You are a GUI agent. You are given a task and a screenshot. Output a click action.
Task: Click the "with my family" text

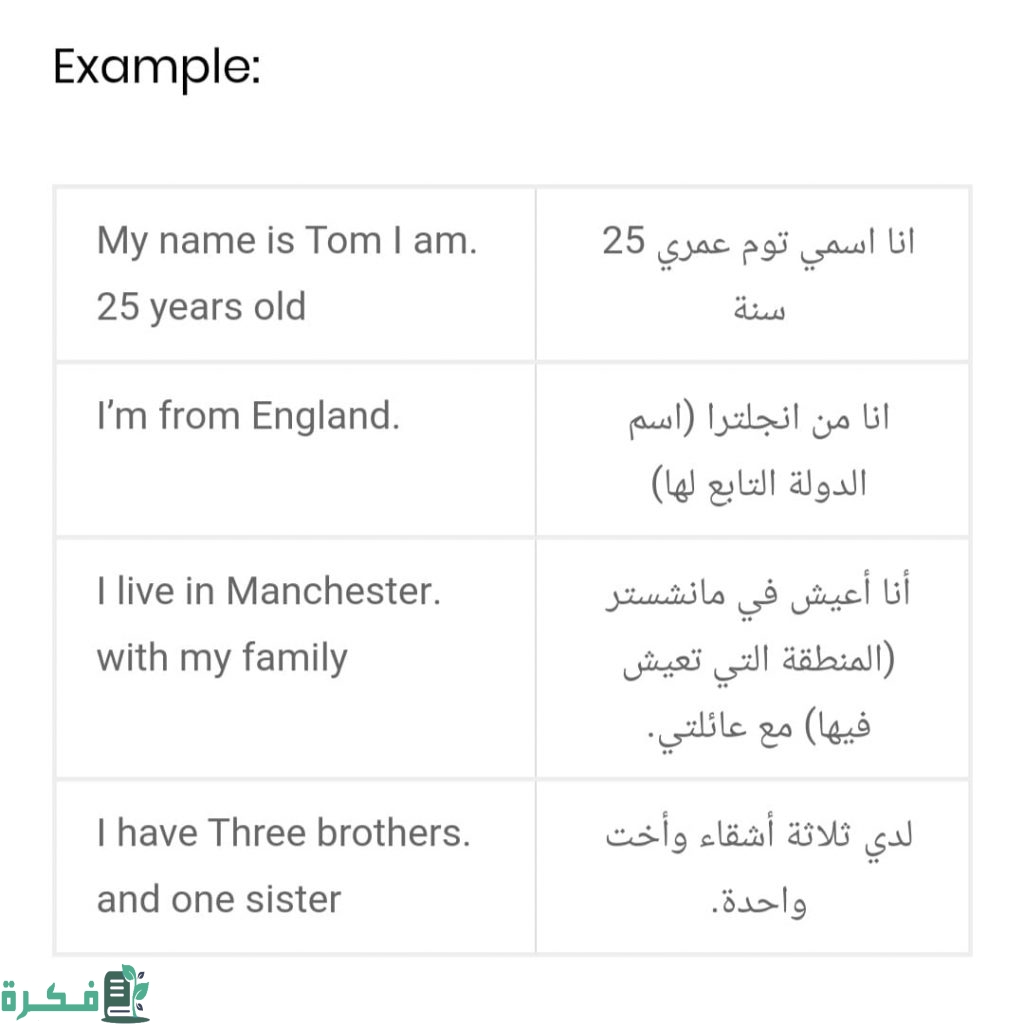coord(222,657)
